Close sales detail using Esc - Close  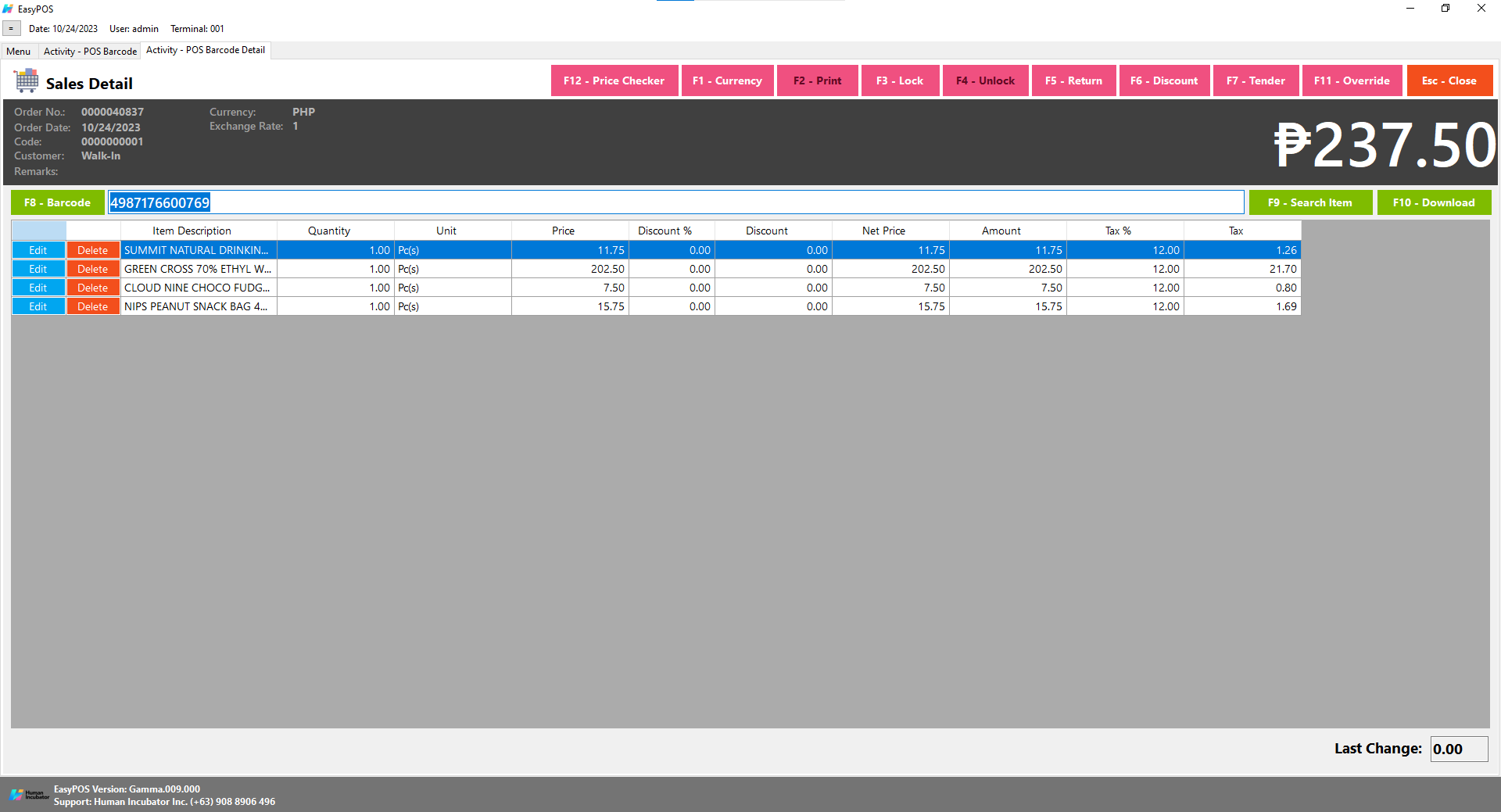1449,80
